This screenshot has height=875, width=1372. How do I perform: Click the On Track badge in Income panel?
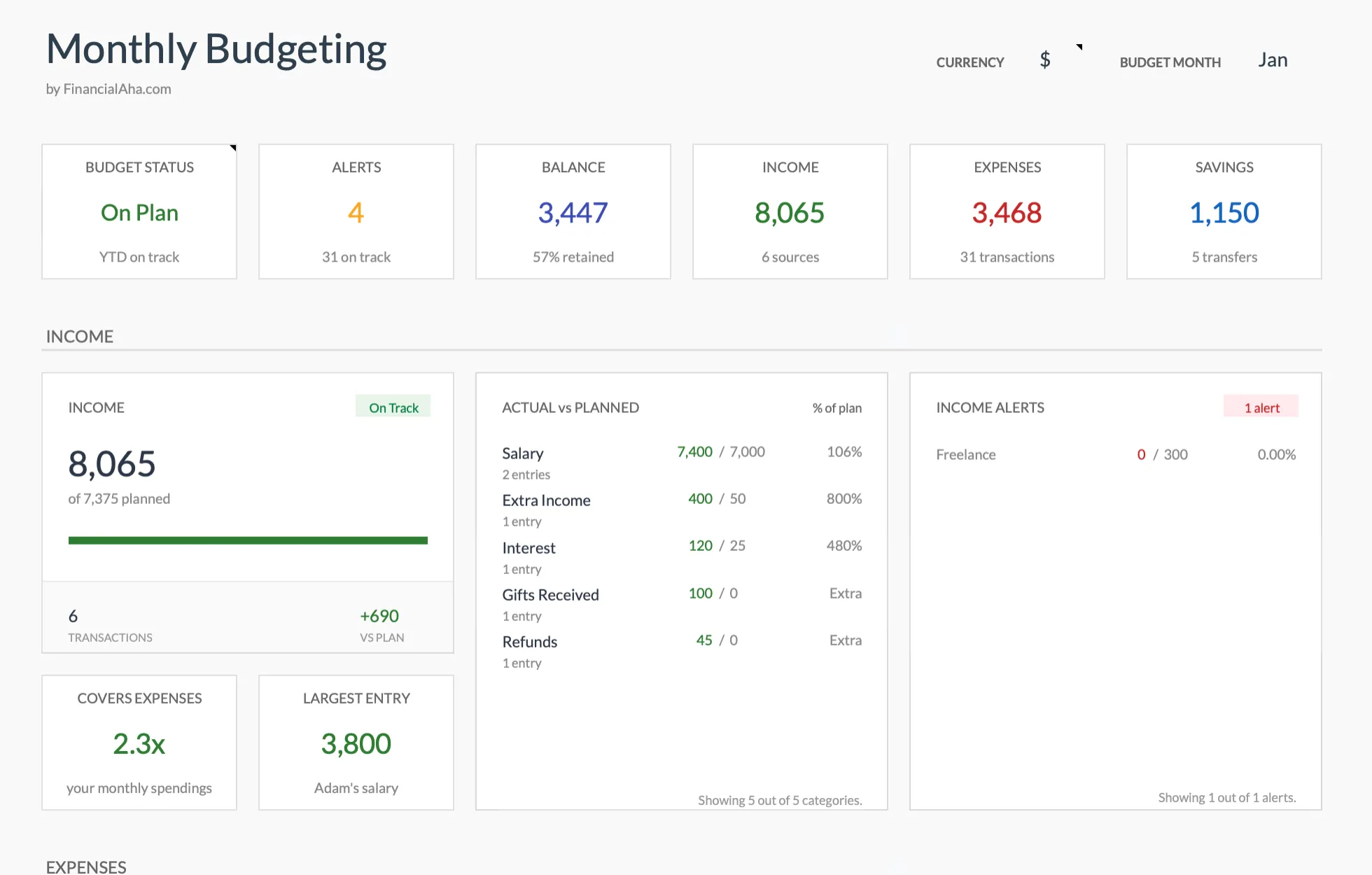coord(393,407)
